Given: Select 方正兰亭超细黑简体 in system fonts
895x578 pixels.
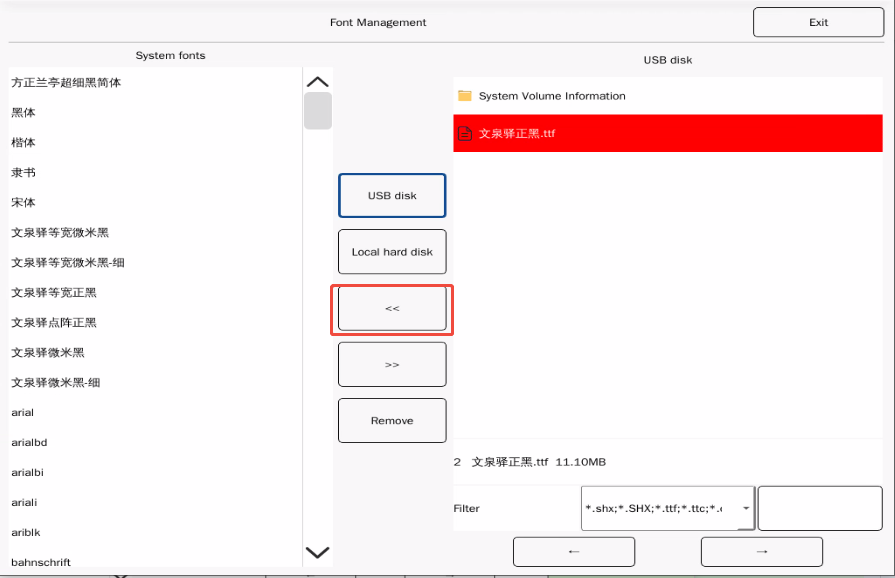Looking at the screenshot, I should pyautogui.click(x=66, y=83).
